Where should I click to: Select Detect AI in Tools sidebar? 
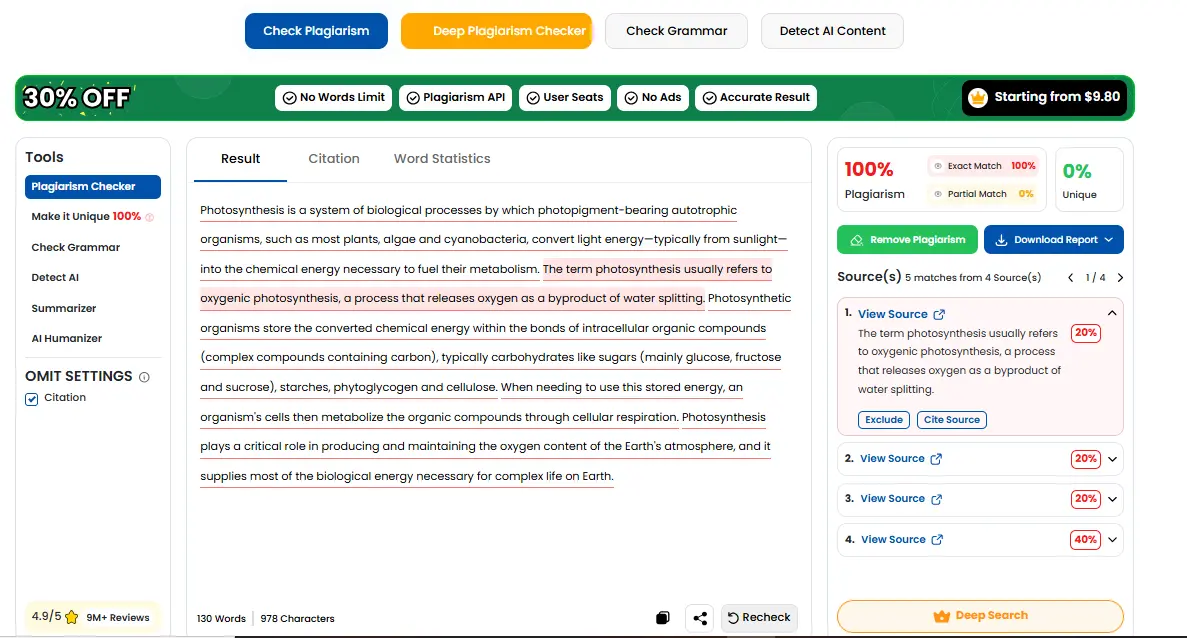[x=55, y=278]
